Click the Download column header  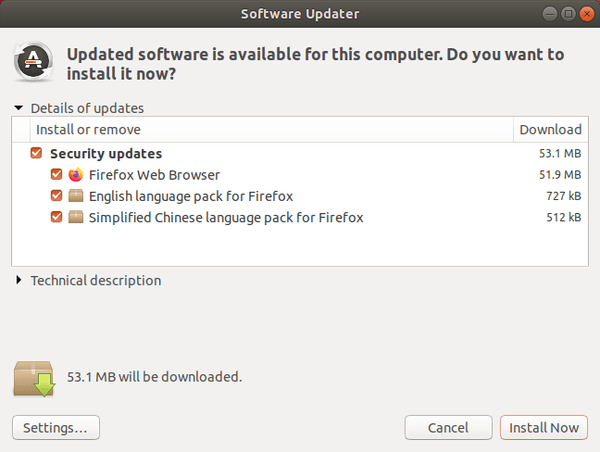[x=550, y=130]
